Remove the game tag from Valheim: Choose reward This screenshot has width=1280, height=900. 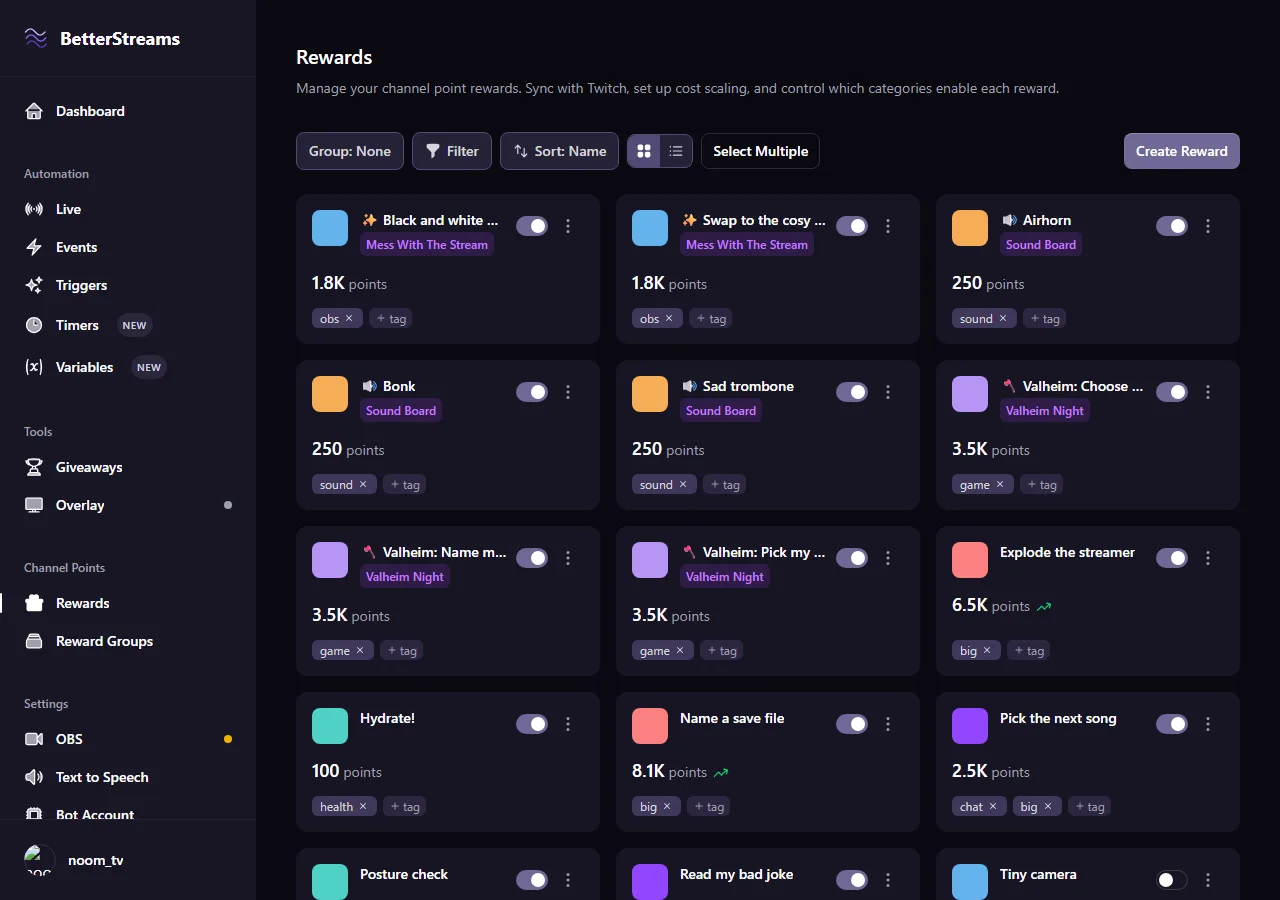pos(999,485)
